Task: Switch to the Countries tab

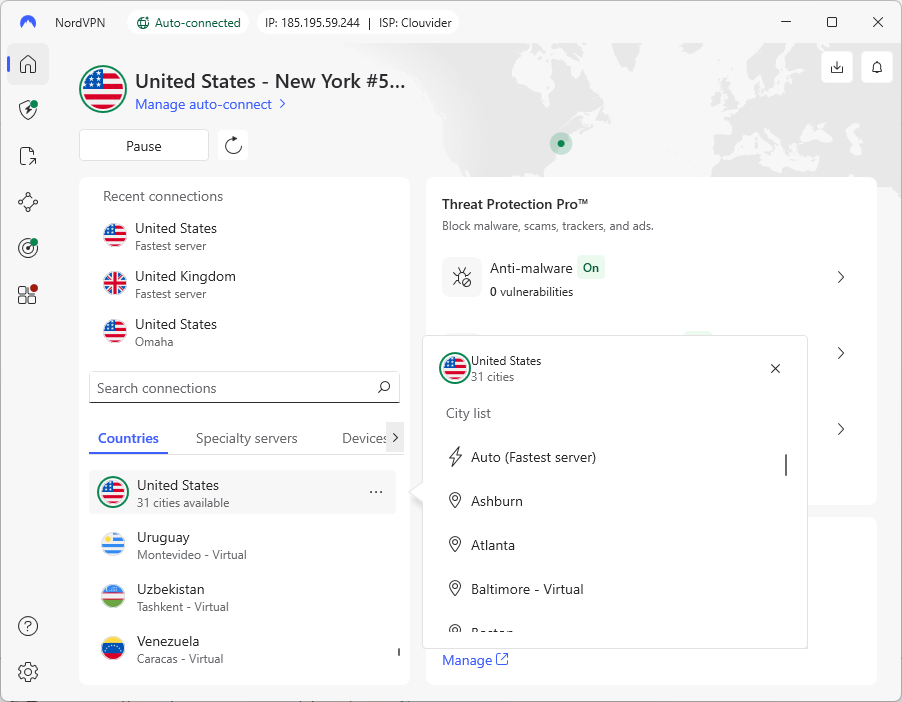Action: pyautogui.click(x=128, y=438)
